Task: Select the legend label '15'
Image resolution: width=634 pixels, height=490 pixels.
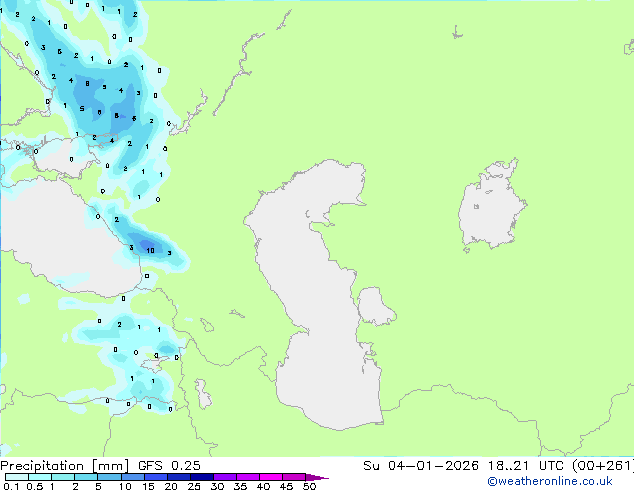Action: coord(148,486)
